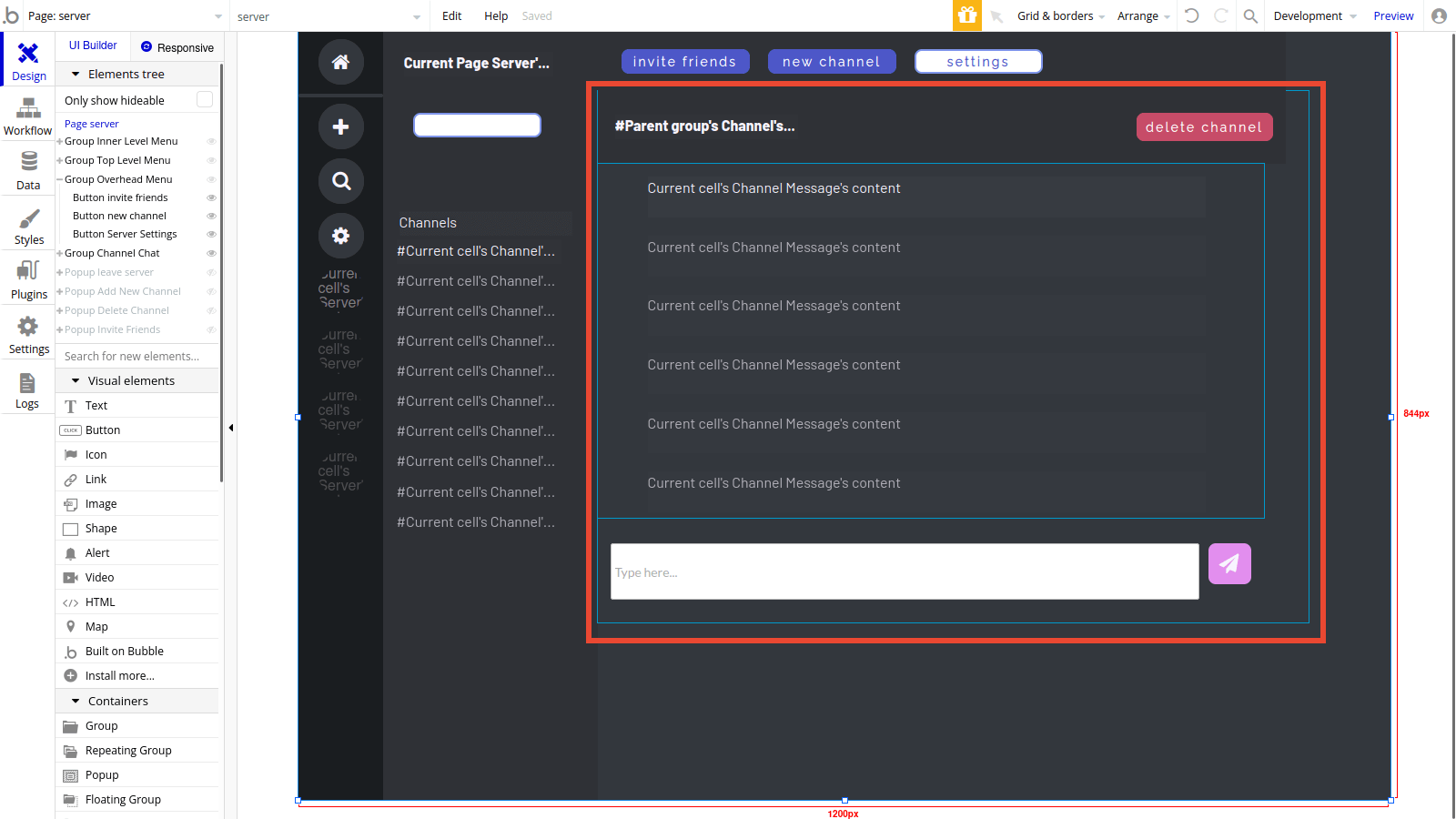
Task: Open the Logs panel
Action: pyautogui.click(x=27, y=389)
